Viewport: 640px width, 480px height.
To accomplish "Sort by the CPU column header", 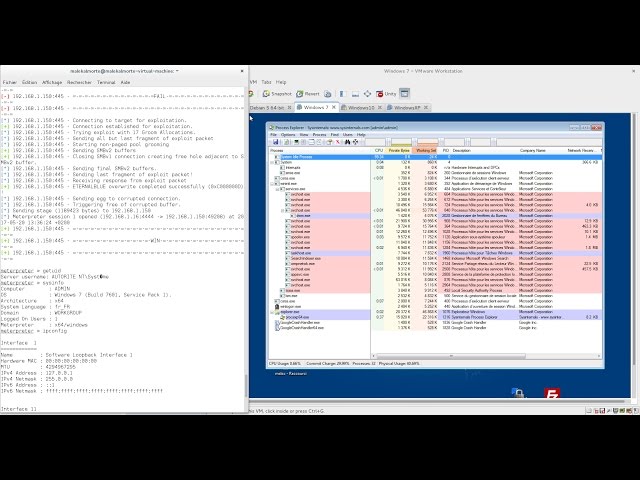I will tap(378, 151).
